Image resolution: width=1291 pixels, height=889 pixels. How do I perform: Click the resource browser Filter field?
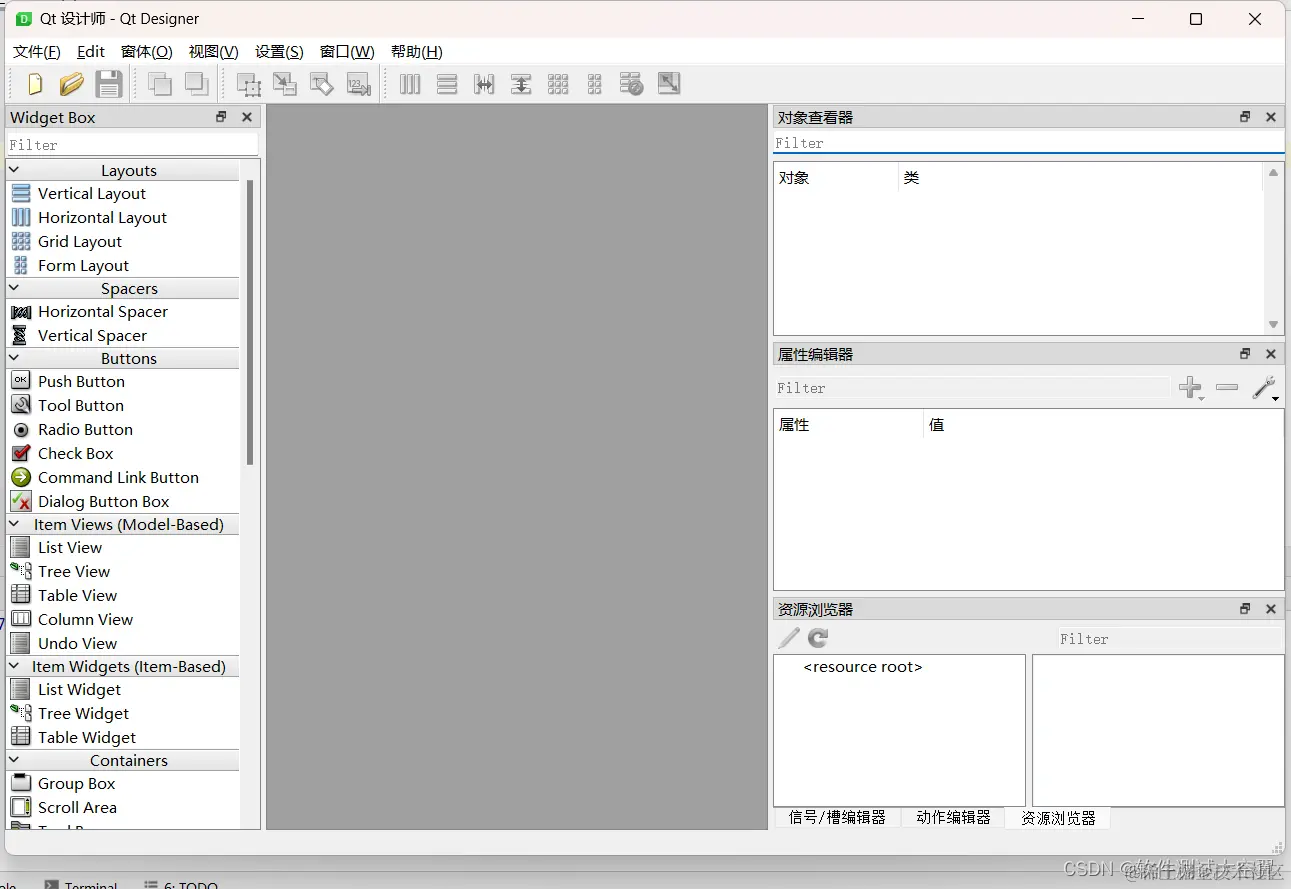(x=1169, y=638)
